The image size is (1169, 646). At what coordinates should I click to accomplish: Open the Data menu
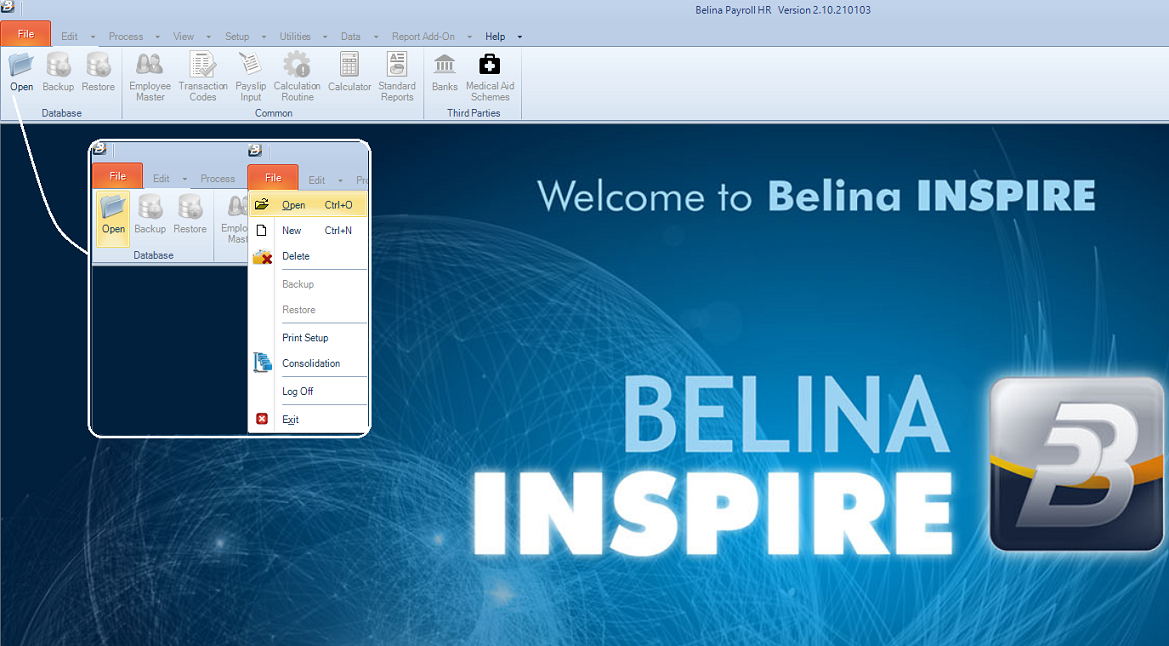(350, 37)
